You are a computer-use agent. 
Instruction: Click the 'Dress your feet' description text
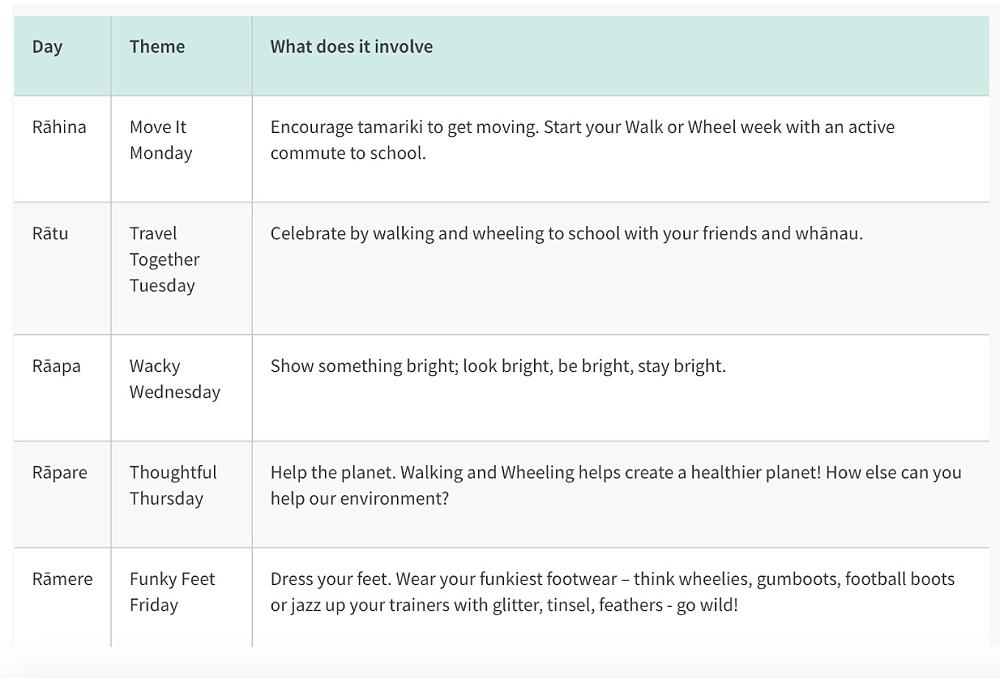[x=612, y=592]
